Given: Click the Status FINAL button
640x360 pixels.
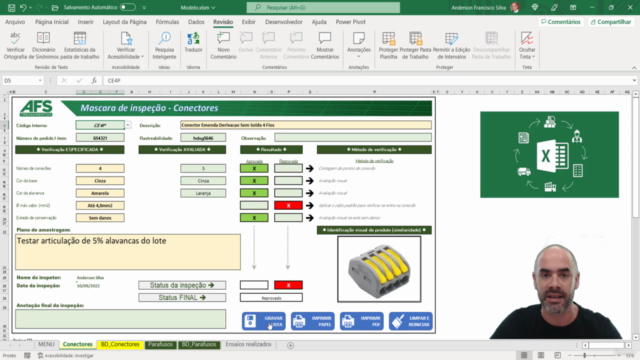Looking at the screenshot, I should tap(182, 297).
